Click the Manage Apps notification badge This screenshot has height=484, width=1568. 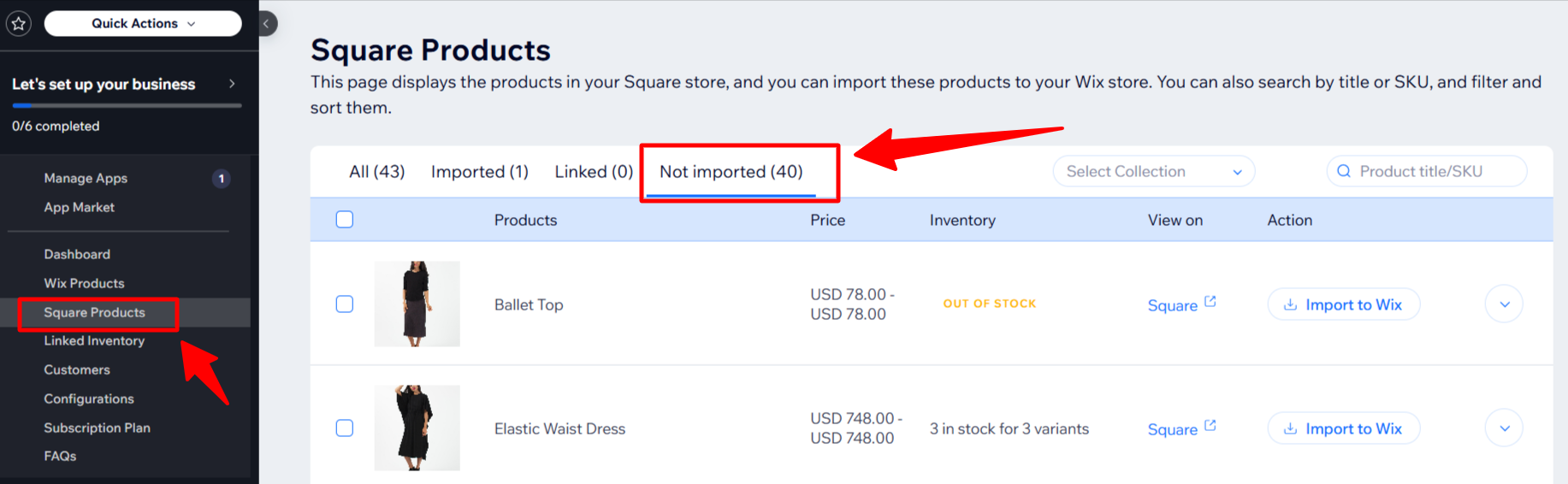point(221,179)
